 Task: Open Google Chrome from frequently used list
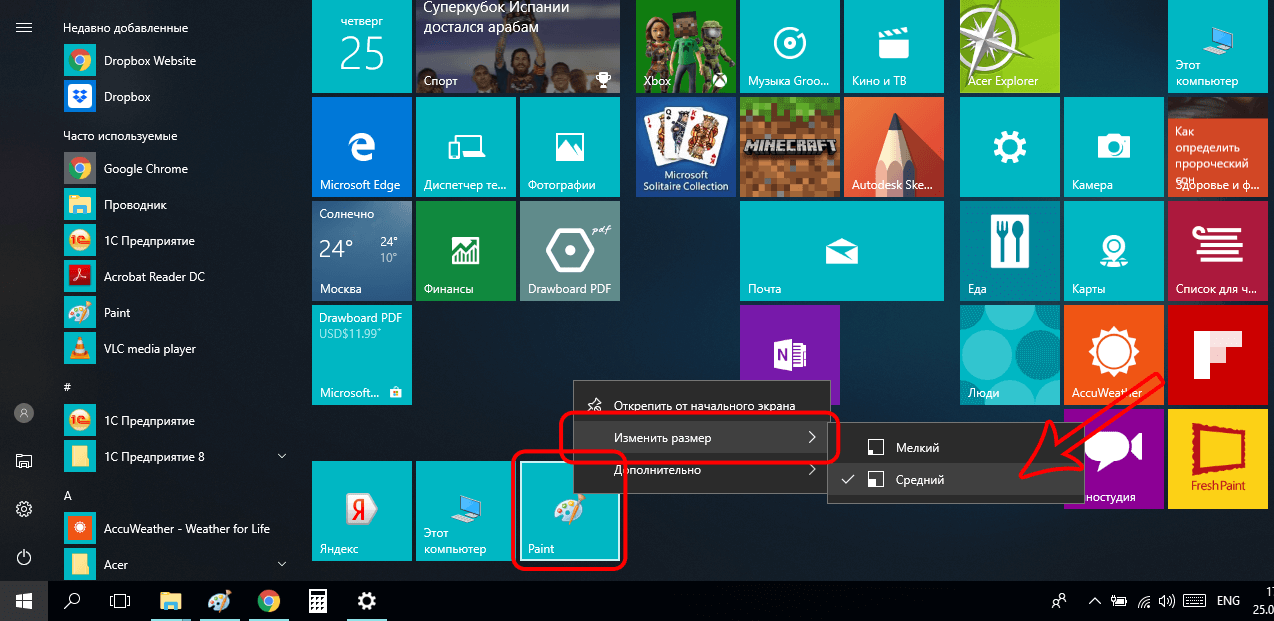pos(145,169)
